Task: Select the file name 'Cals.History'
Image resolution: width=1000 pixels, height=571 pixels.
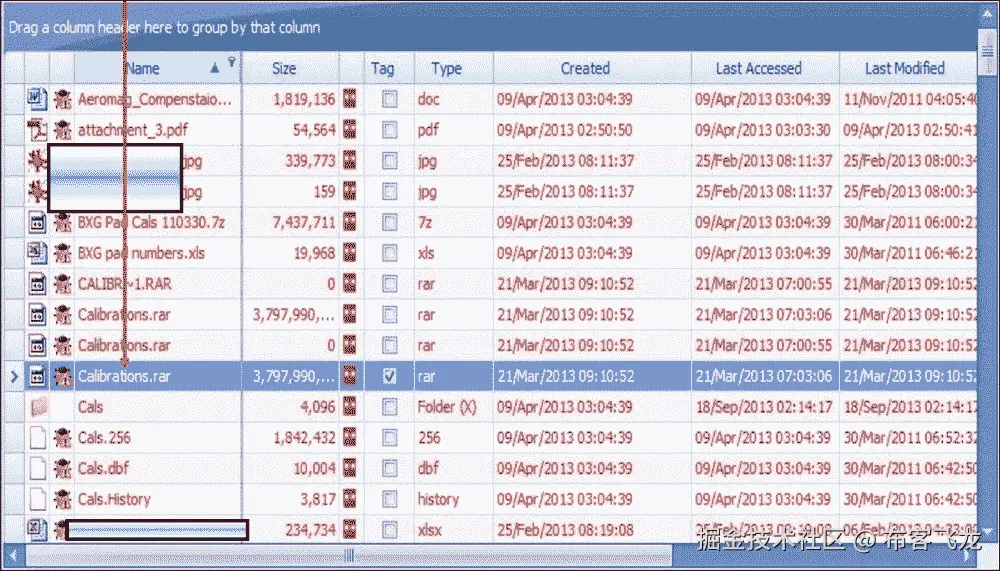Action: pos(114,500)
